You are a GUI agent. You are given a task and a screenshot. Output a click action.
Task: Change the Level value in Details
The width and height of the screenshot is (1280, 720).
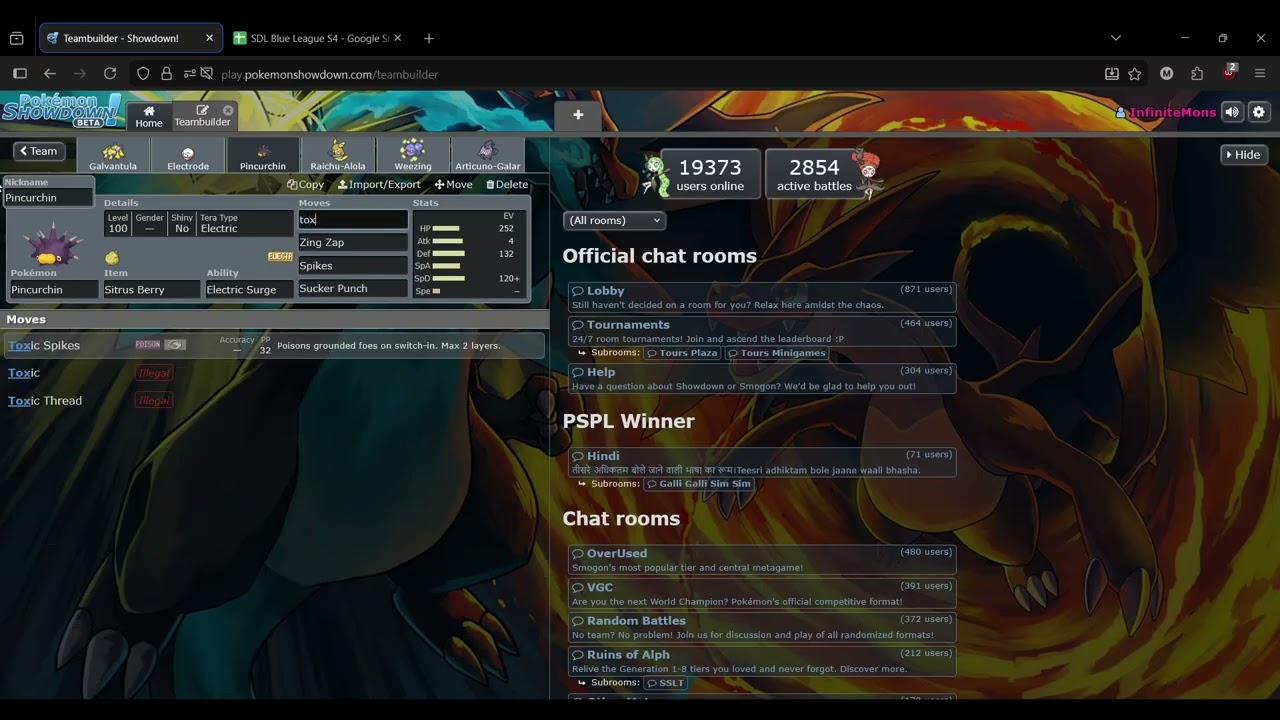[118, 223]
